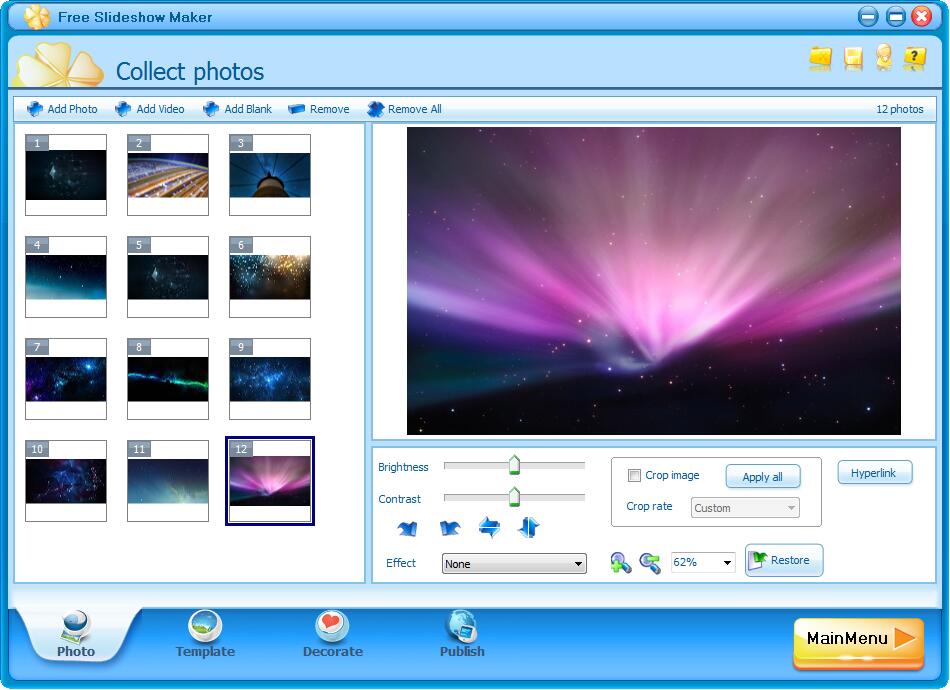The width and height of the screenshot is (950, 690).
Task: Click the Hyperlink button
Action: point(874,472)
